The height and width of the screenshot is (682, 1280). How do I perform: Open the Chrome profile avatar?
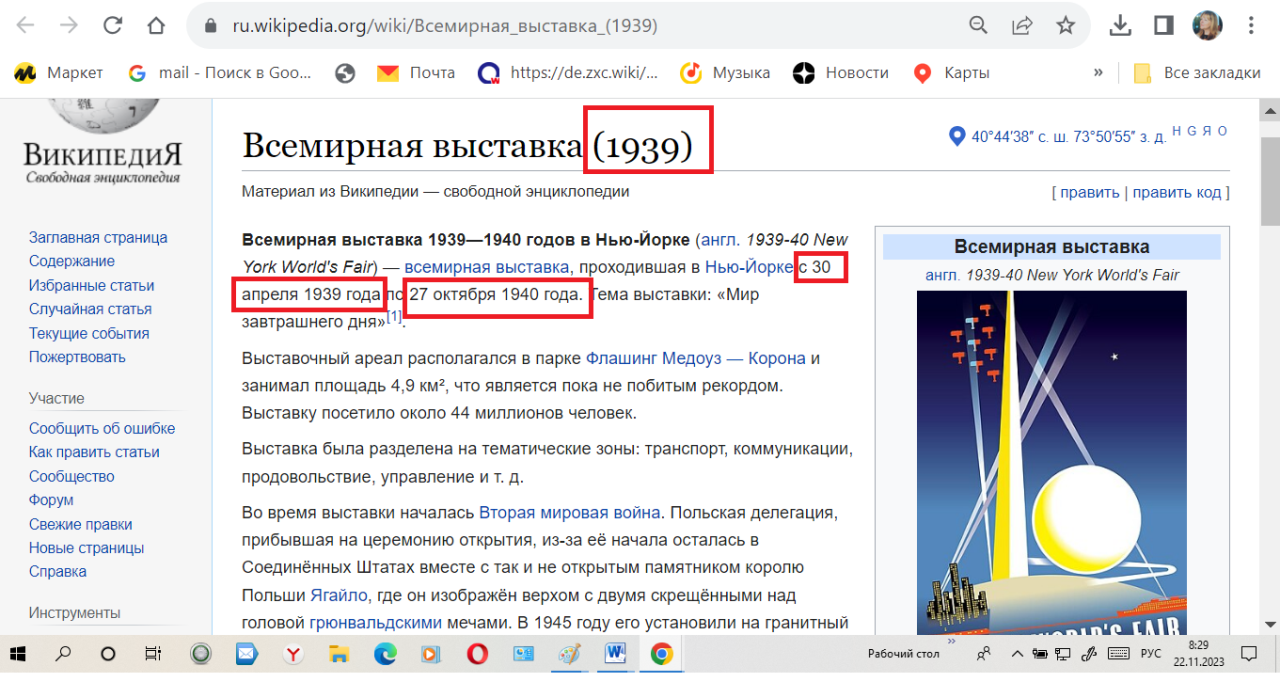click(1207, 26)
